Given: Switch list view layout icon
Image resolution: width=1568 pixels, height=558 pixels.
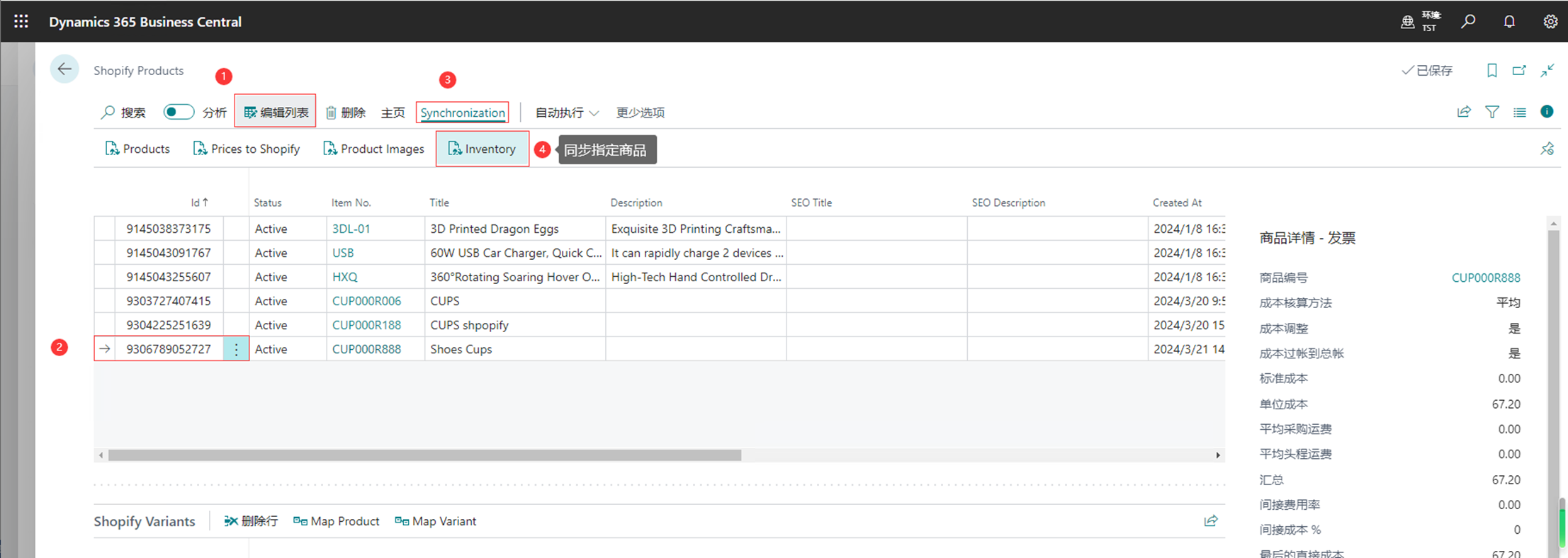Looking at the screenshot, I should 1520,112.
